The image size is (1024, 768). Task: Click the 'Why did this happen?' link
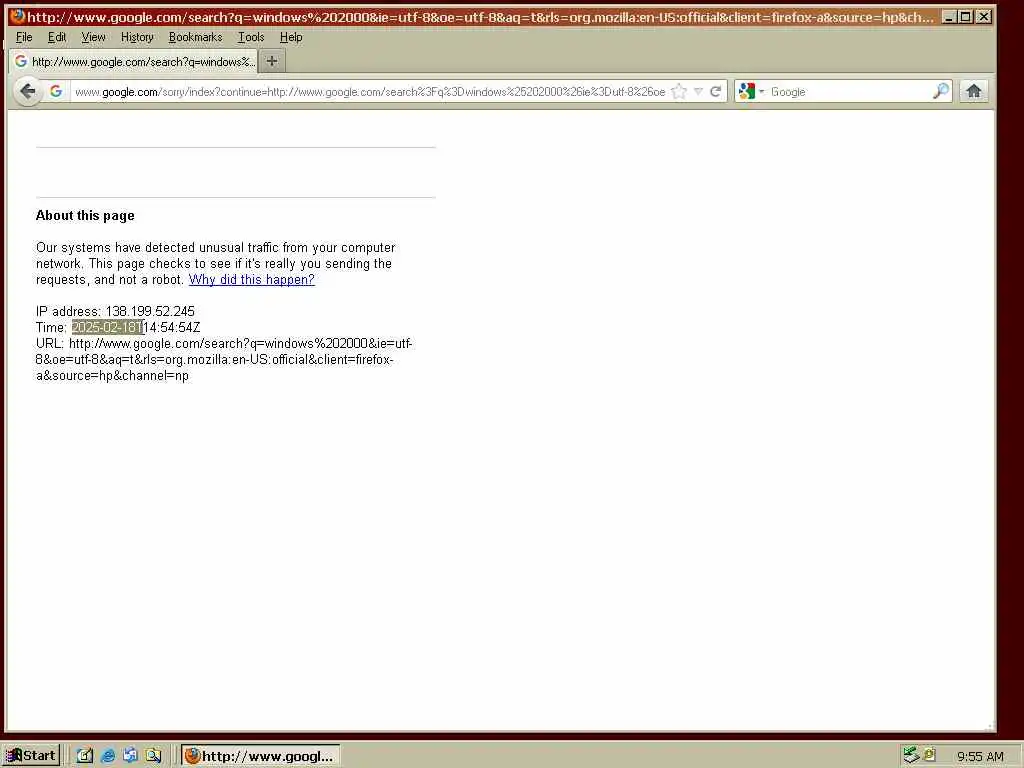point(251,280)
